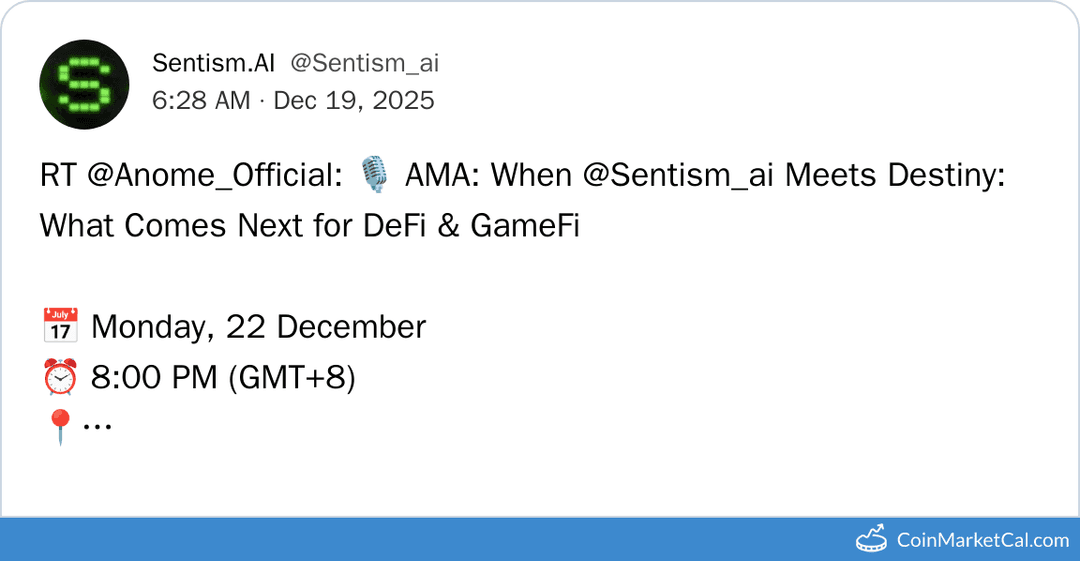The image size is (1080, 561).
Task: Open the grey @Sentism_ai handle in header
Action: click(364, 63)
